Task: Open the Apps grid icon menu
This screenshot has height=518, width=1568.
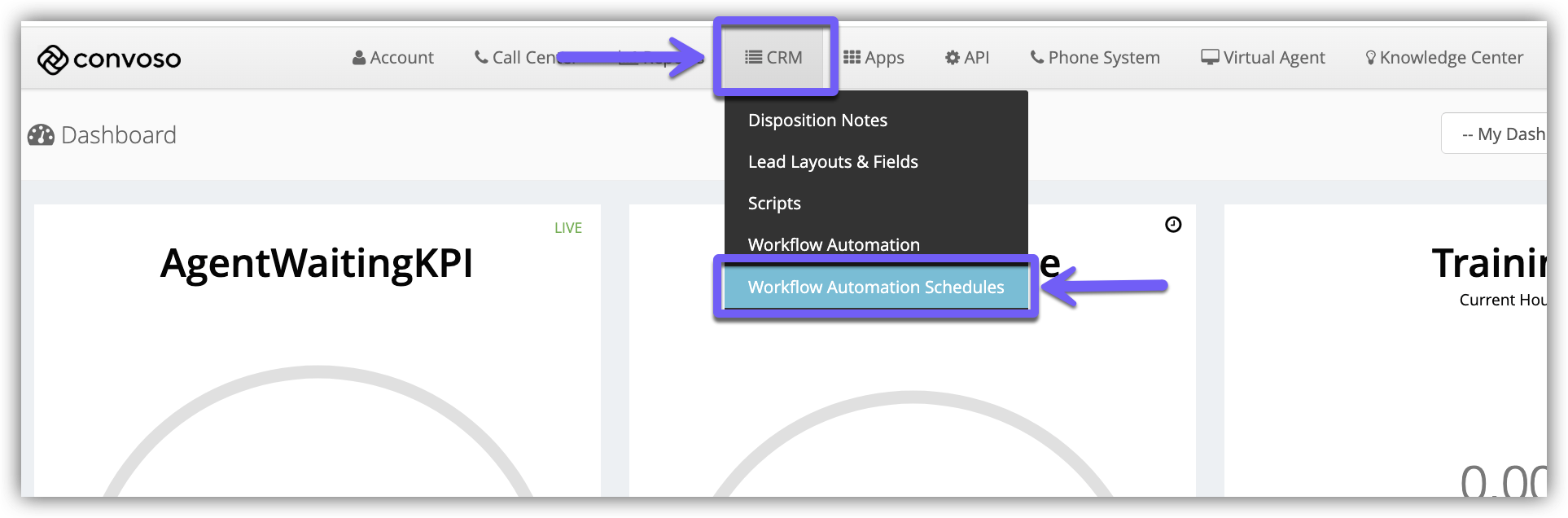Action: (852, 57)
